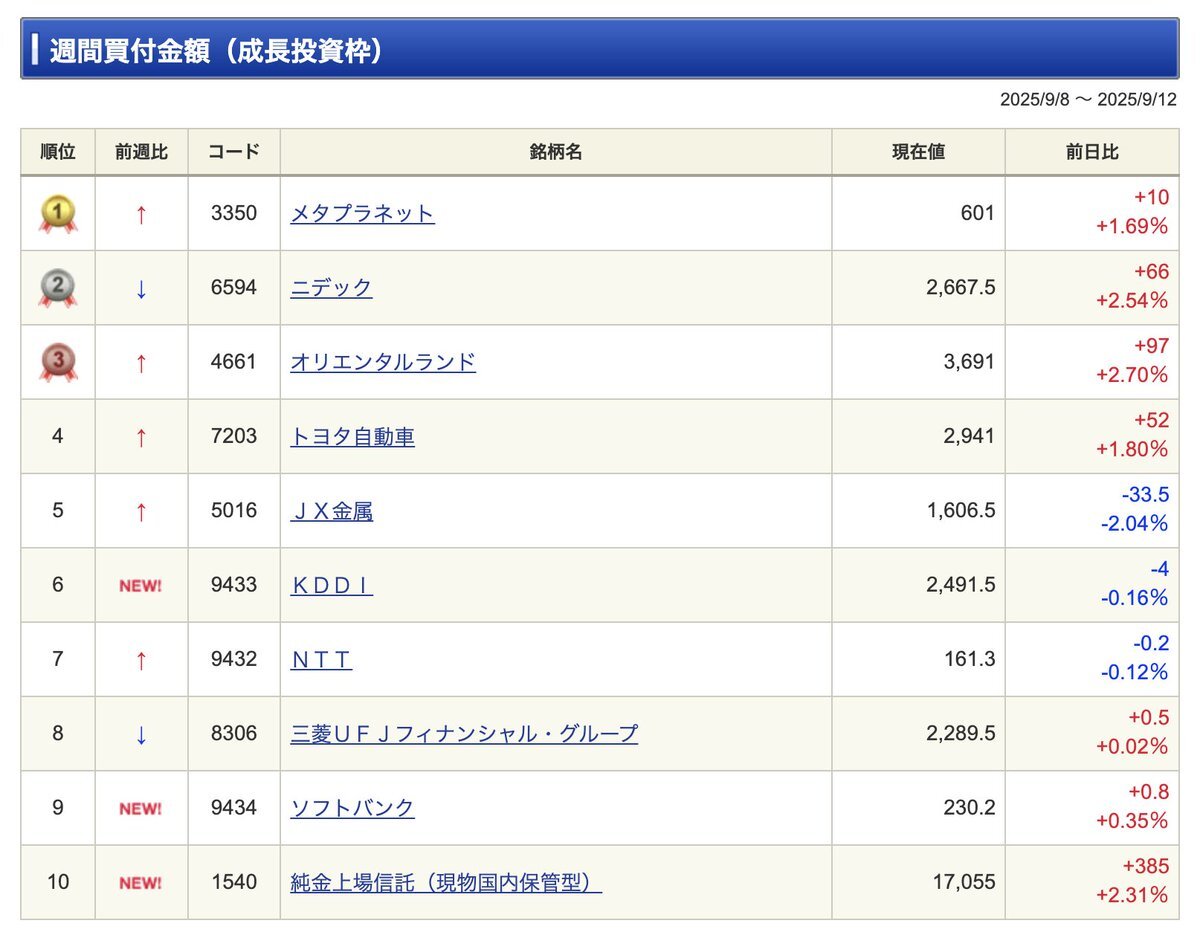Viewport: 1200px width, 932px height.
Task: Click the blue down arrow for ニデック
Action: pyautogui.click(x=141, y=289)
